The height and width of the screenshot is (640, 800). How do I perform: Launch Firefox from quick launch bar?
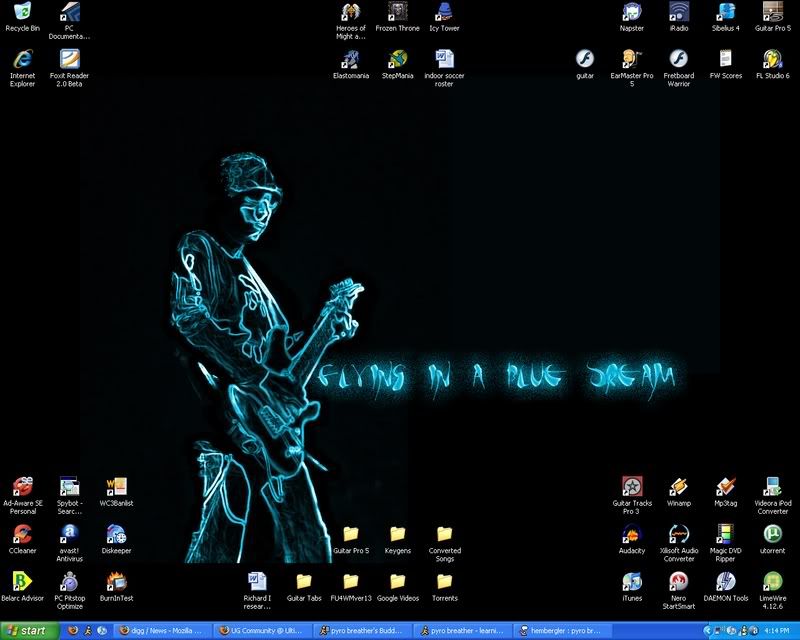[x=73, y=631]
